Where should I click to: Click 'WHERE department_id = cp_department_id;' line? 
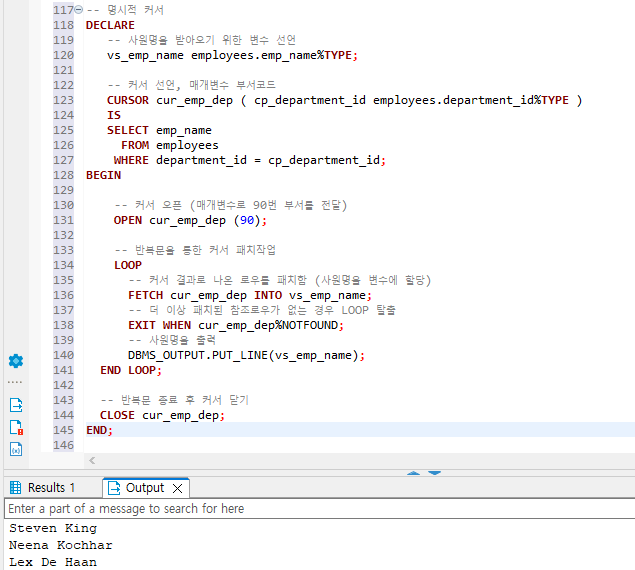[249, 160]
